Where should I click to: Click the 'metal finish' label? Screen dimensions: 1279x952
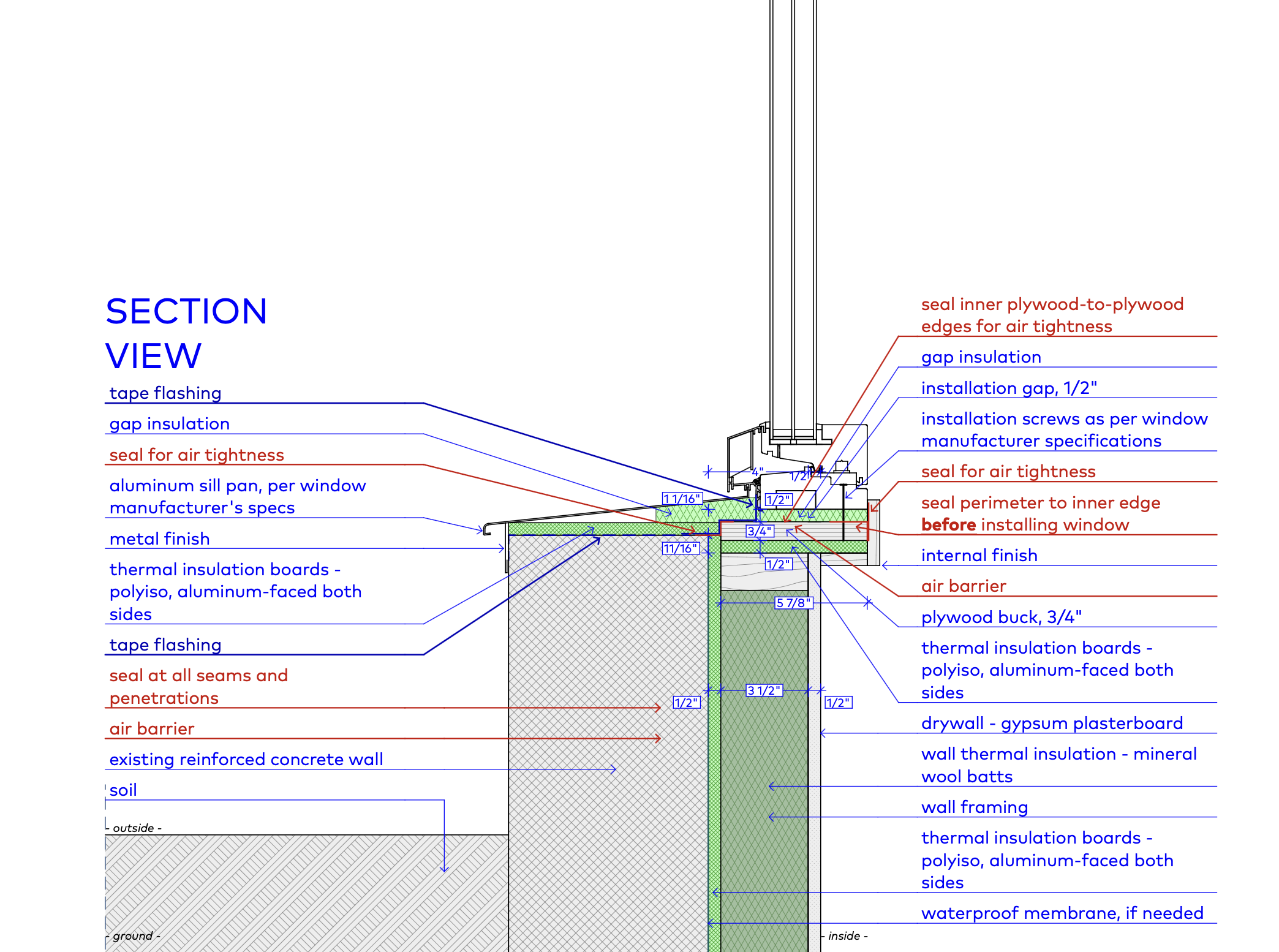[x=159, y=539]
